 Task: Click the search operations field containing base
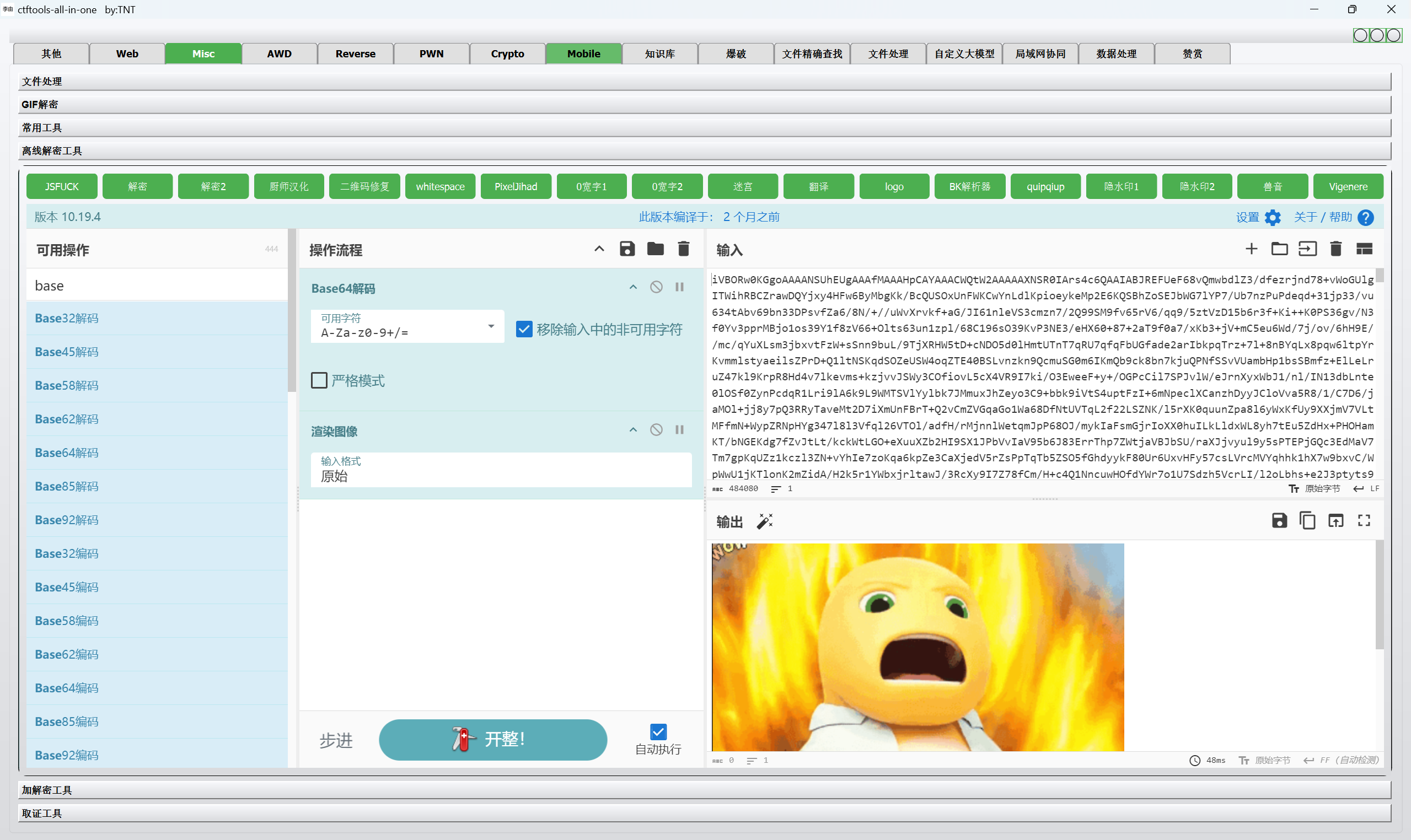157,286
